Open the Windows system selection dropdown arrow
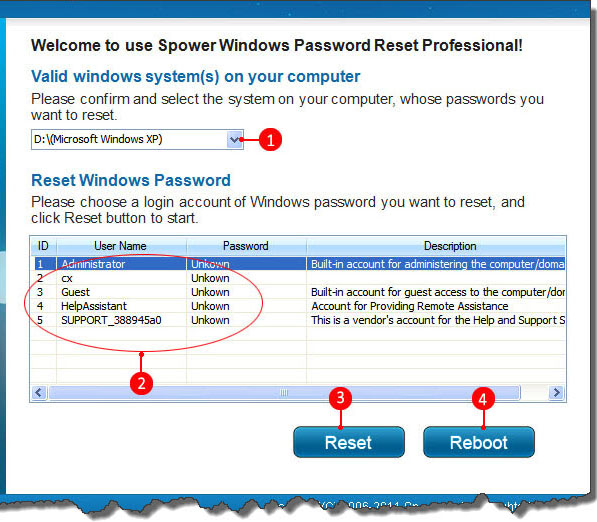Screen dimensions: 597x522 [235, 139]
